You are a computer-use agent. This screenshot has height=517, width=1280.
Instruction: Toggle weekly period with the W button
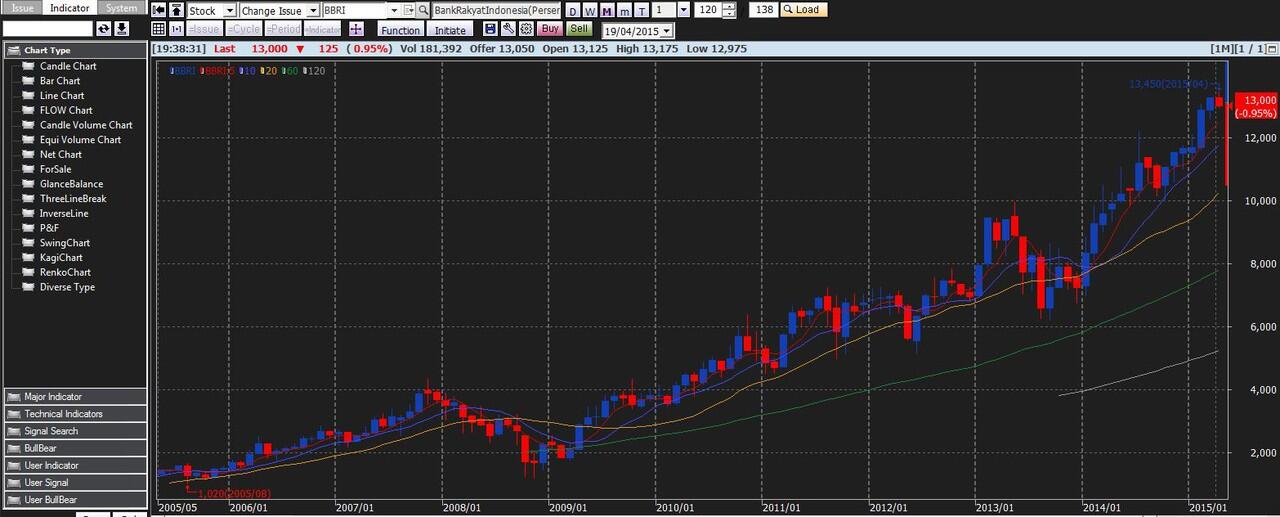590,10
